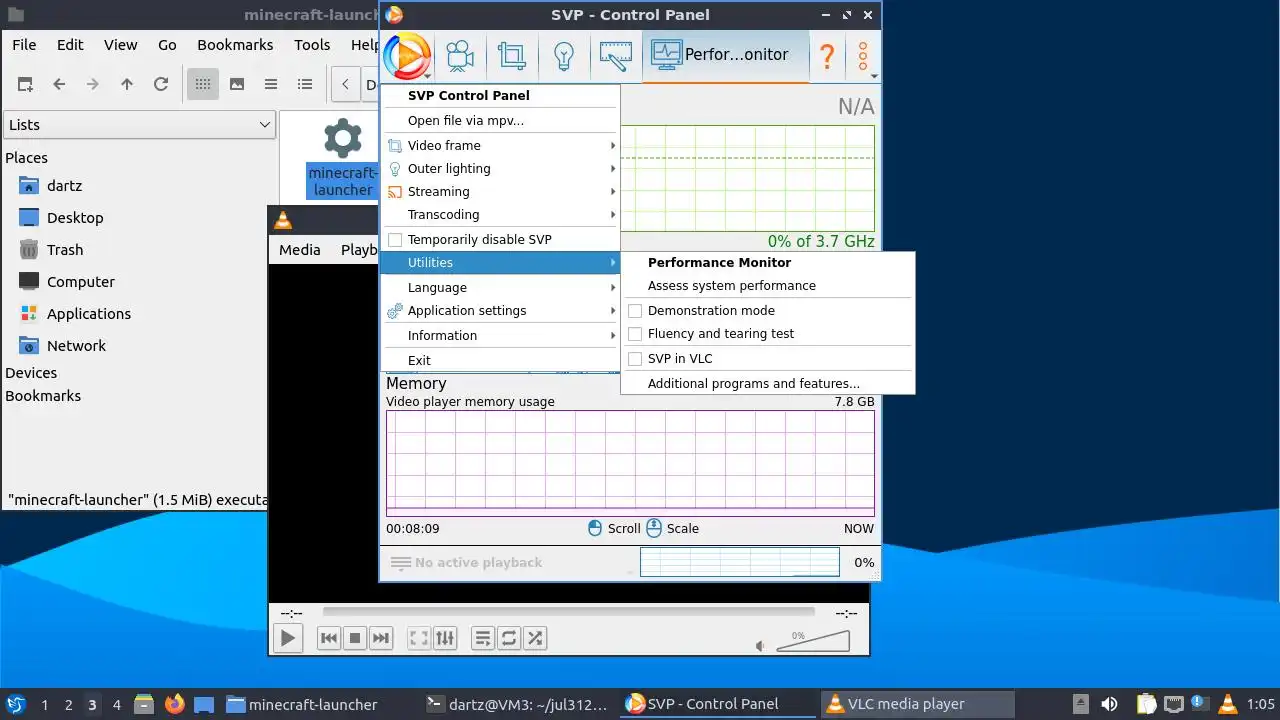The height and width of the screenshot is (720, 1280).
Task: Open Trash in Places sidebar
Action: (x=65, y=250)
